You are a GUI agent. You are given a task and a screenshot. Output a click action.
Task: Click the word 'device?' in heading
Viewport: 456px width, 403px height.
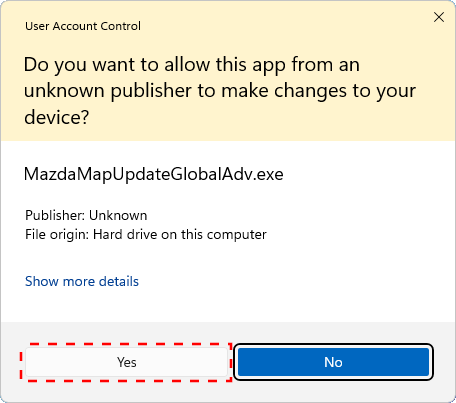(x=57, y=117)
